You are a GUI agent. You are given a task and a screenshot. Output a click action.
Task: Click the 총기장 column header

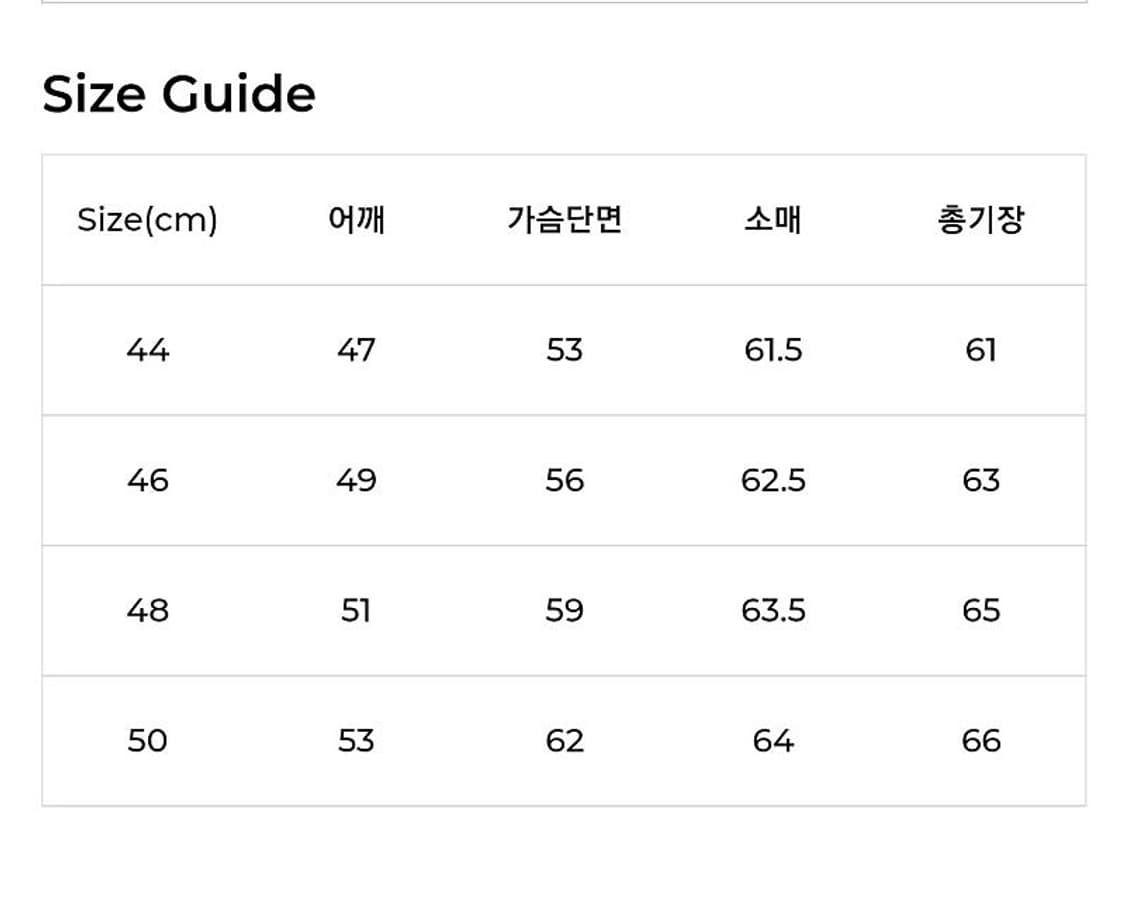980,220
